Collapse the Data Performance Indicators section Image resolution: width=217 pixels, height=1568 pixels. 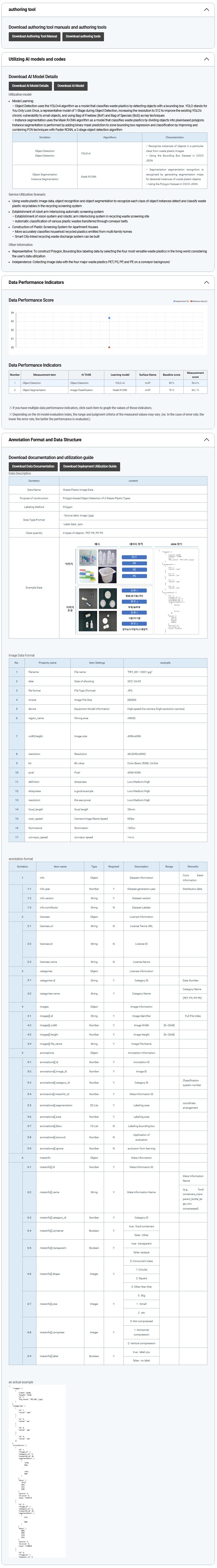(x=206, y=283)
